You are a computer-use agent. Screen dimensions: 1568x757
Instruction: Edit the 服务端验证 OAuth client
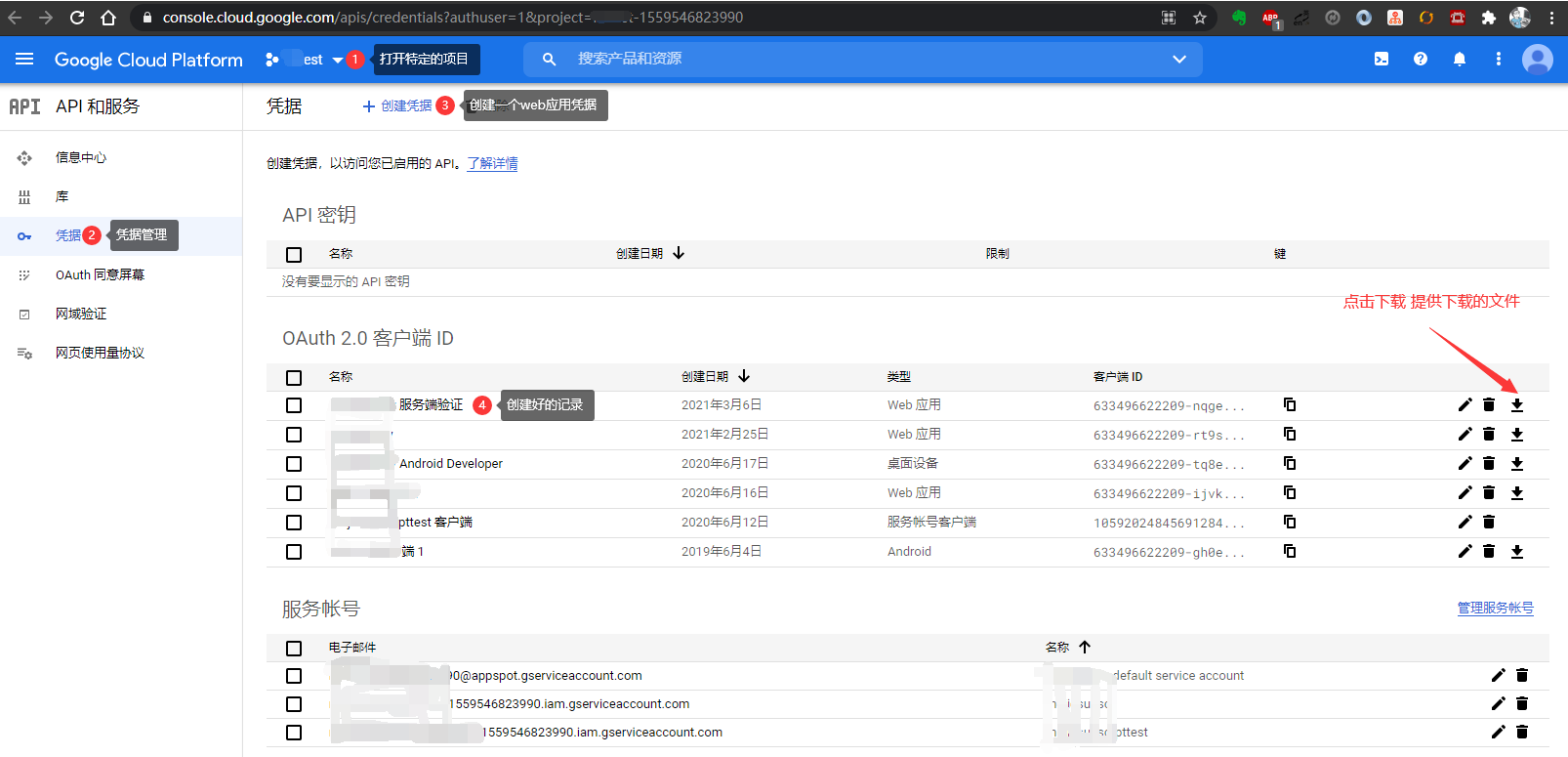pos(1465,405)
